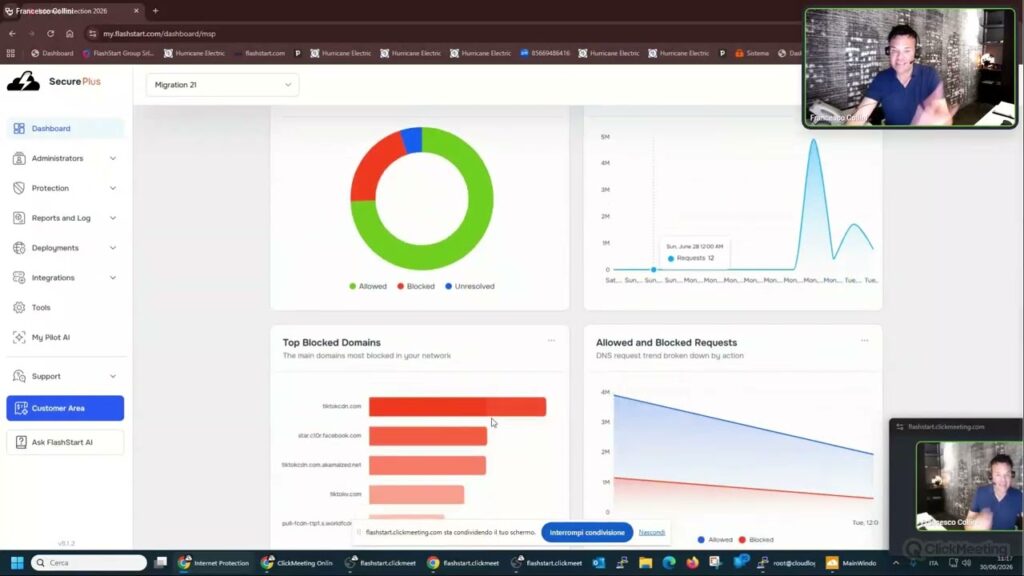Click the FlashStart SecurePlus logo

tap(54, 82)
